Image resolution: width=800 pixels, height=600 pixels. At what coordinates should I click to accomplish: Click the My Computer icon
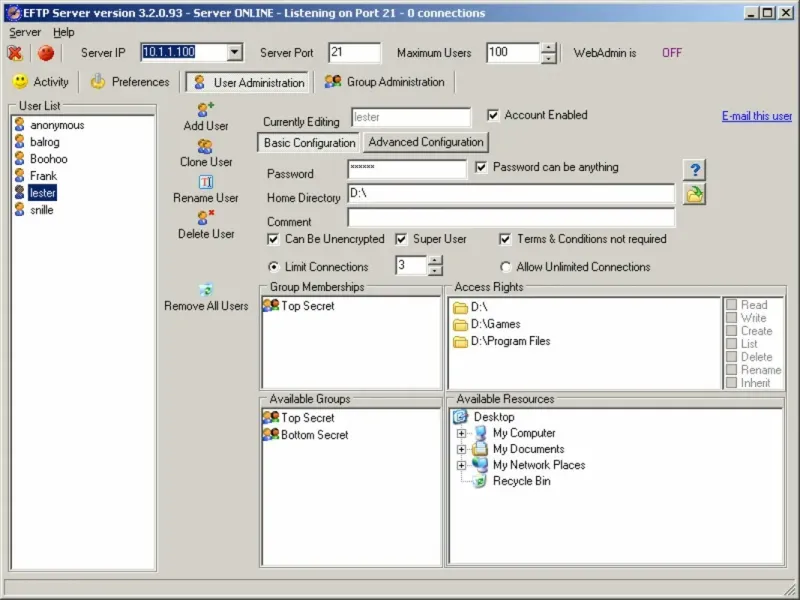click(x=480, y=433)
